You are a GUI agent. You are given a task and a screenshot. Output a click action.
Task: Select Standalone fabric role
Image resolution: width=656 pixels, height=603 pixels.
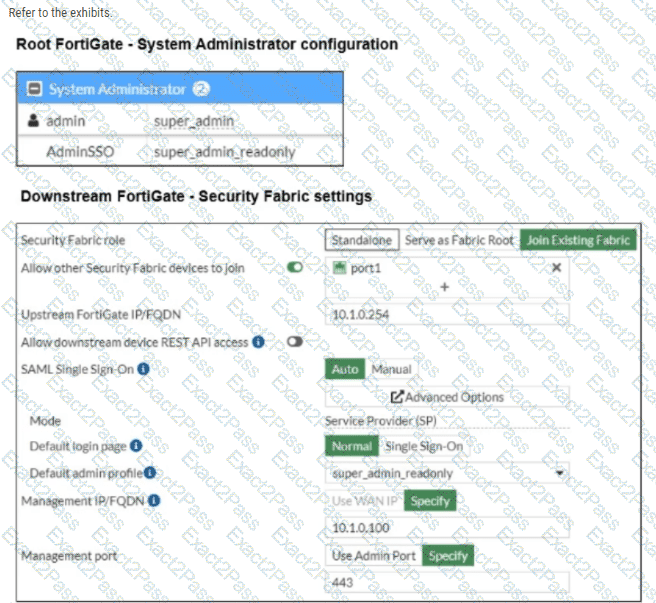tap(362, 240)
